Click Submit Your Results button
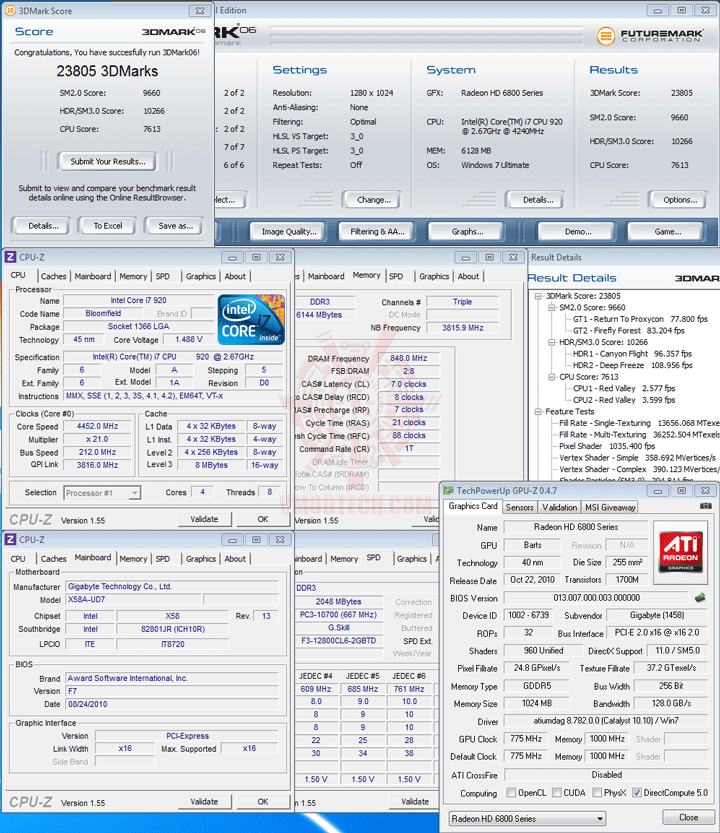This screenshot has height=833, width=720. [108, 162]
